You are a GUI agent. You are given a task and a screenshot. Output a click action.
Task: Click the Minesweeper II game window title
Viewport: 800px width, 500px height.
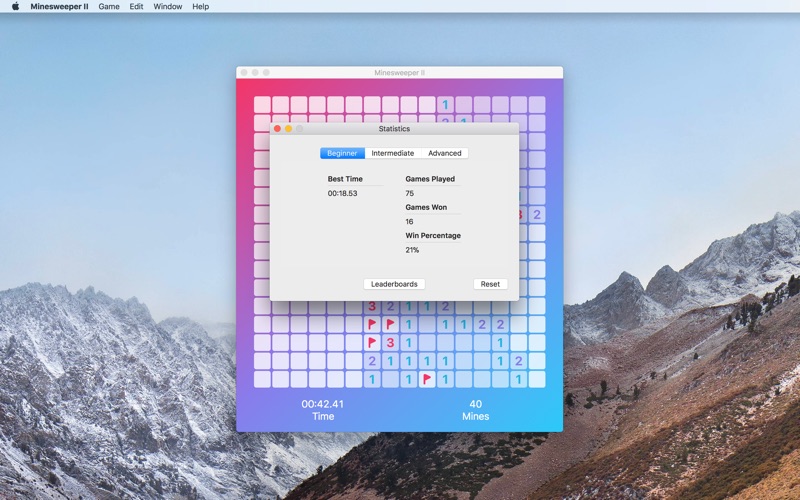point(399,72)
